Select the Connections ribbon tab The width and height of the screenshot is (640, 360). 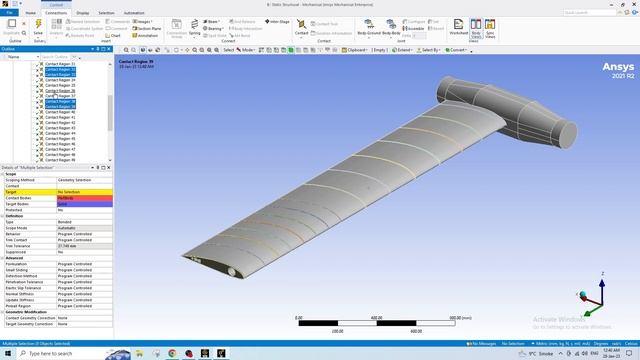(56, 13)
